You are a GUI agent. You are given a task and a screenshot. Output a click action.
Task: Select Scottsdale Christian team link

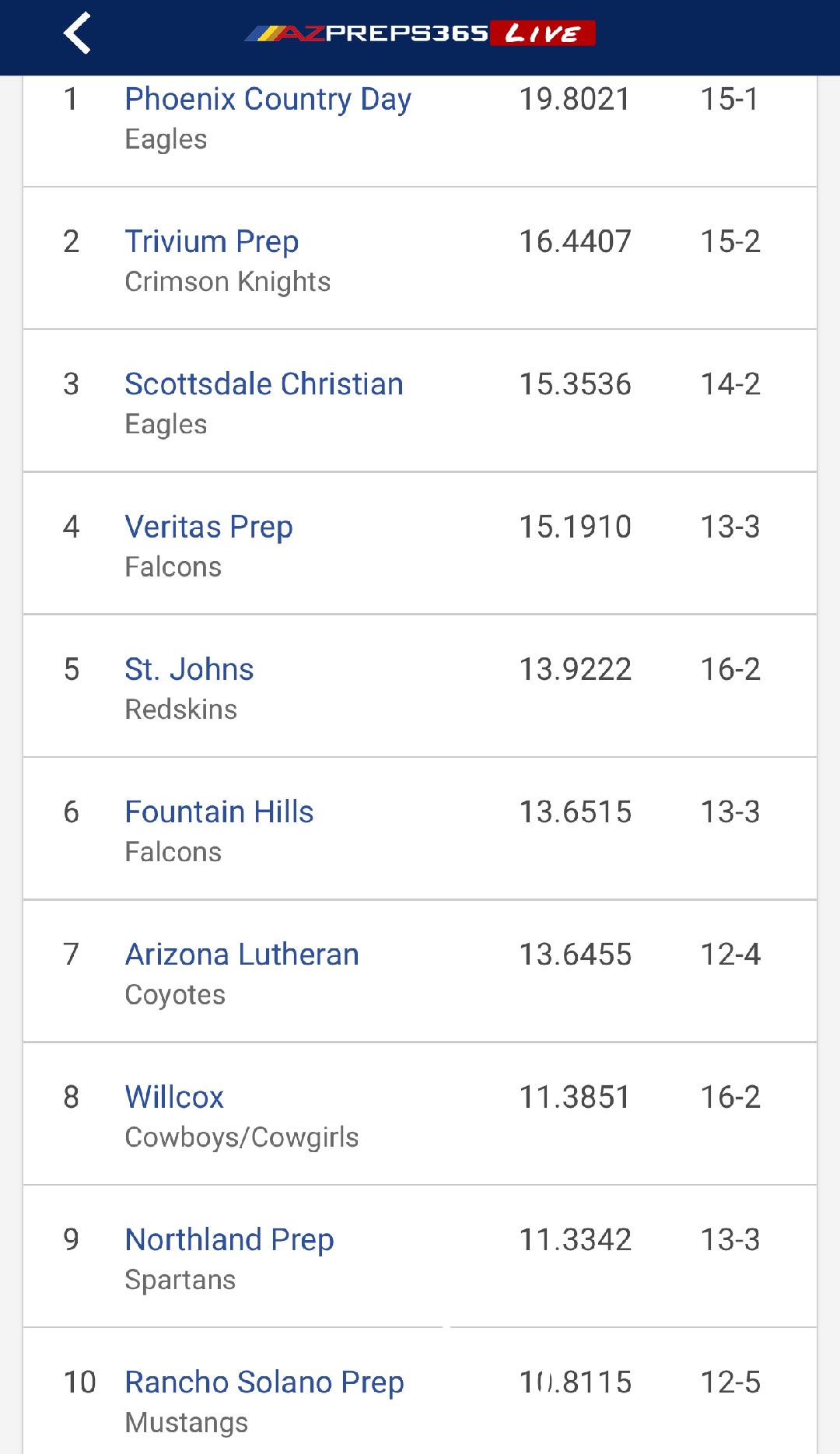coord(264,384)
